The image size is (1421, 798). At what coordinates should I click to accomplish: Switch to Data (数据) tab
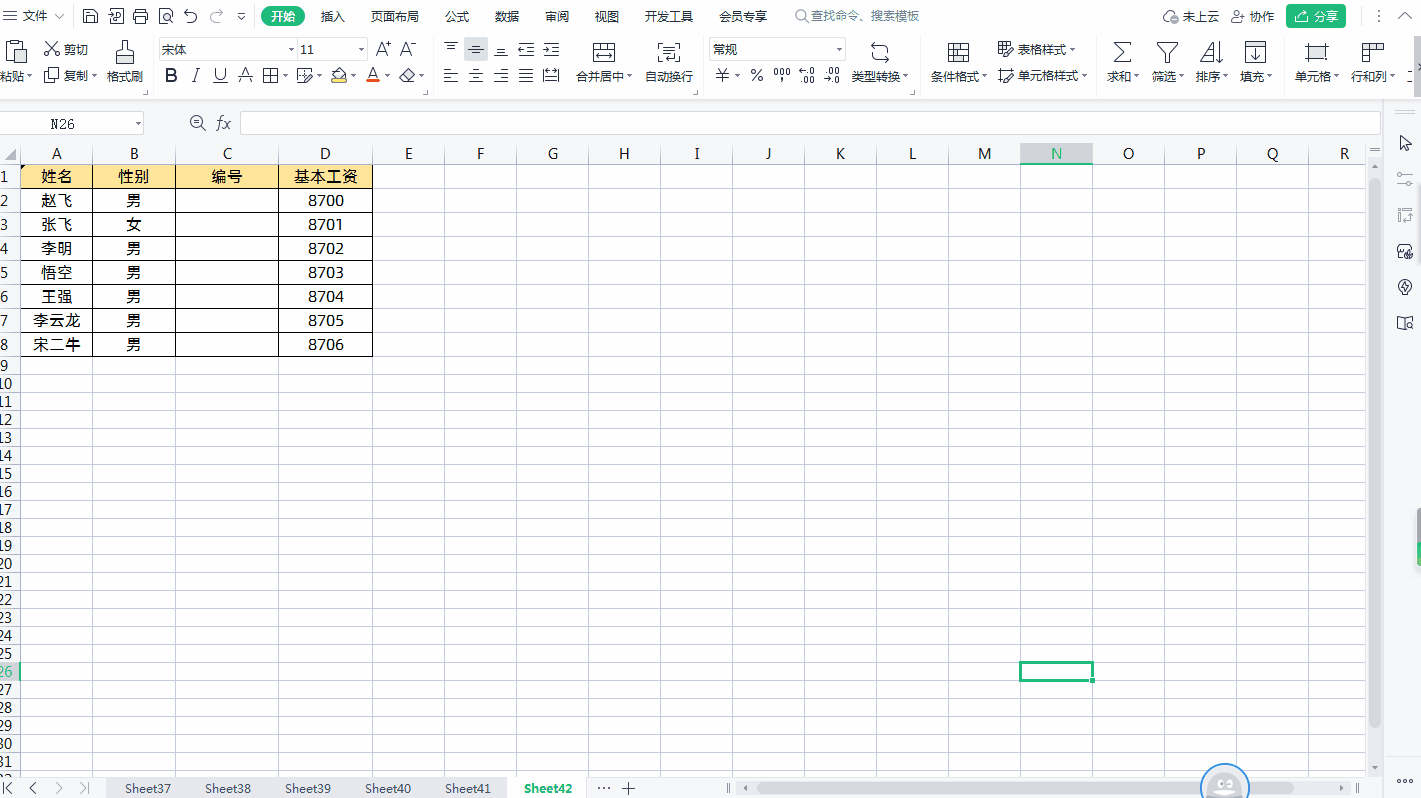(507, 16)
